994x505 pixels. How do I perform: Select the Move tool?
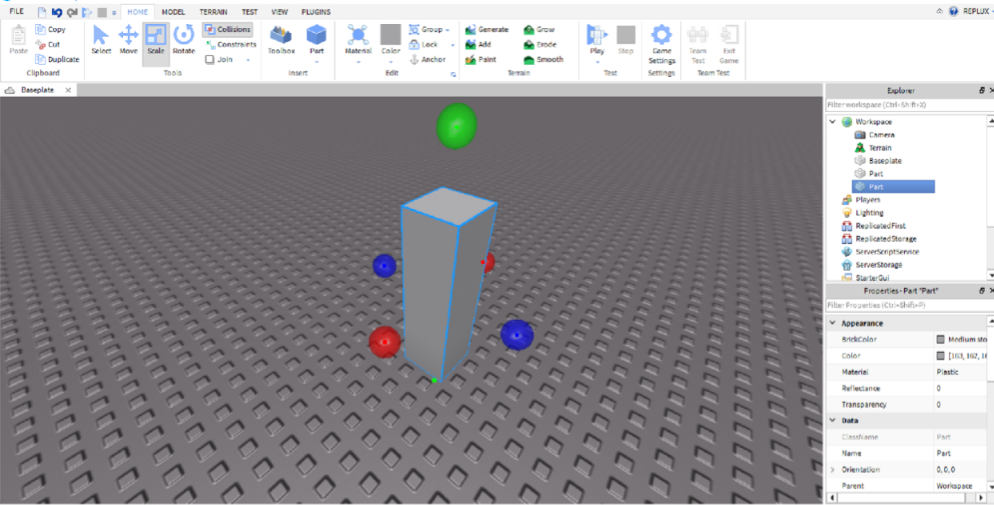[128, 40]
